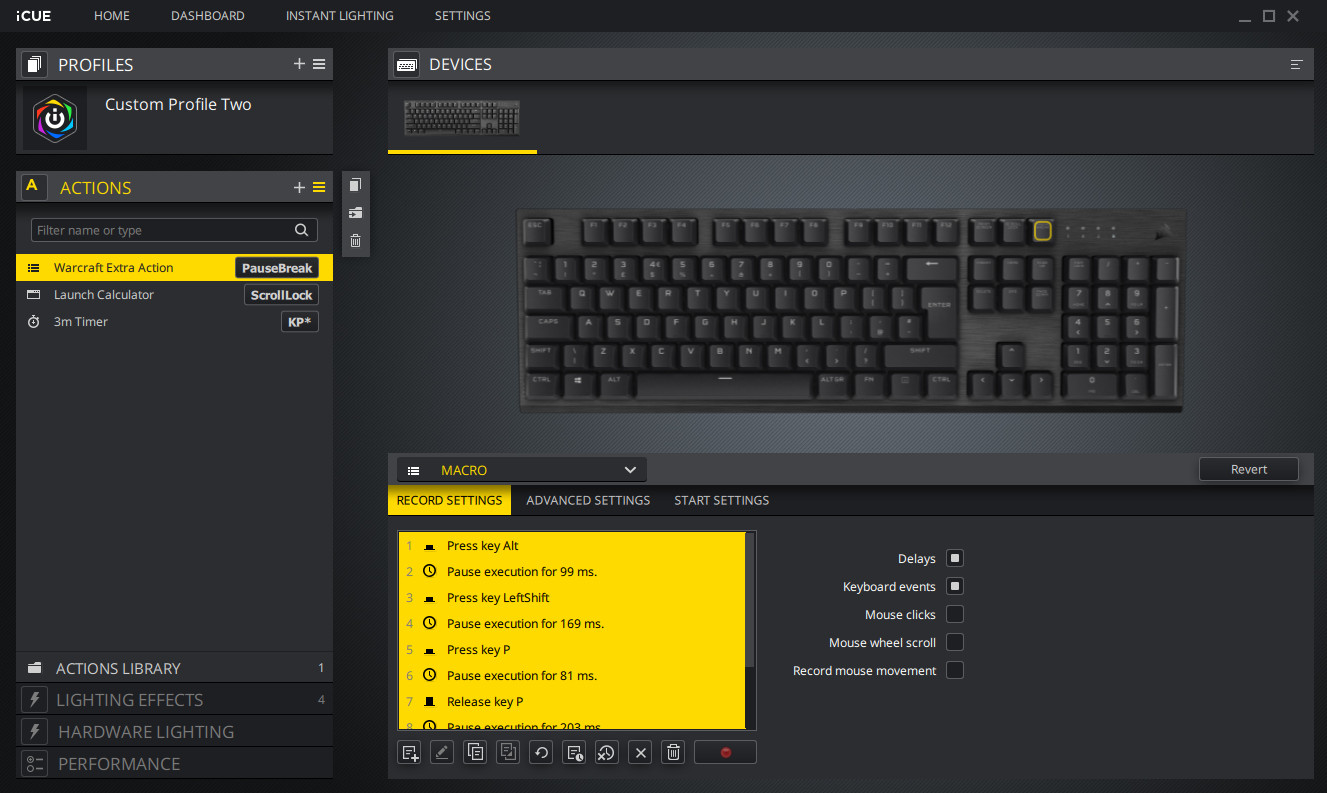The image size is (1327, 793).
Task: Click the plus icon in Actions header
Action: click(x=299, y=187)
